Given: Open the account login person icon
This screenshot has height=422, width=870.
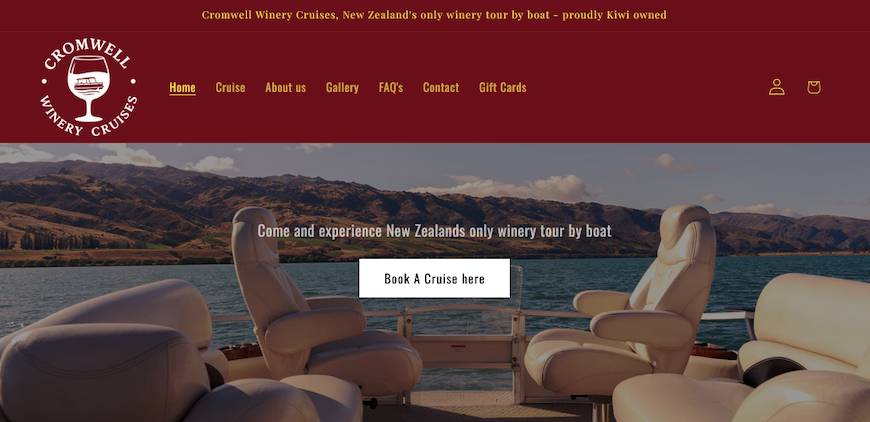Looking at the screenshot, I should point(776,87).
